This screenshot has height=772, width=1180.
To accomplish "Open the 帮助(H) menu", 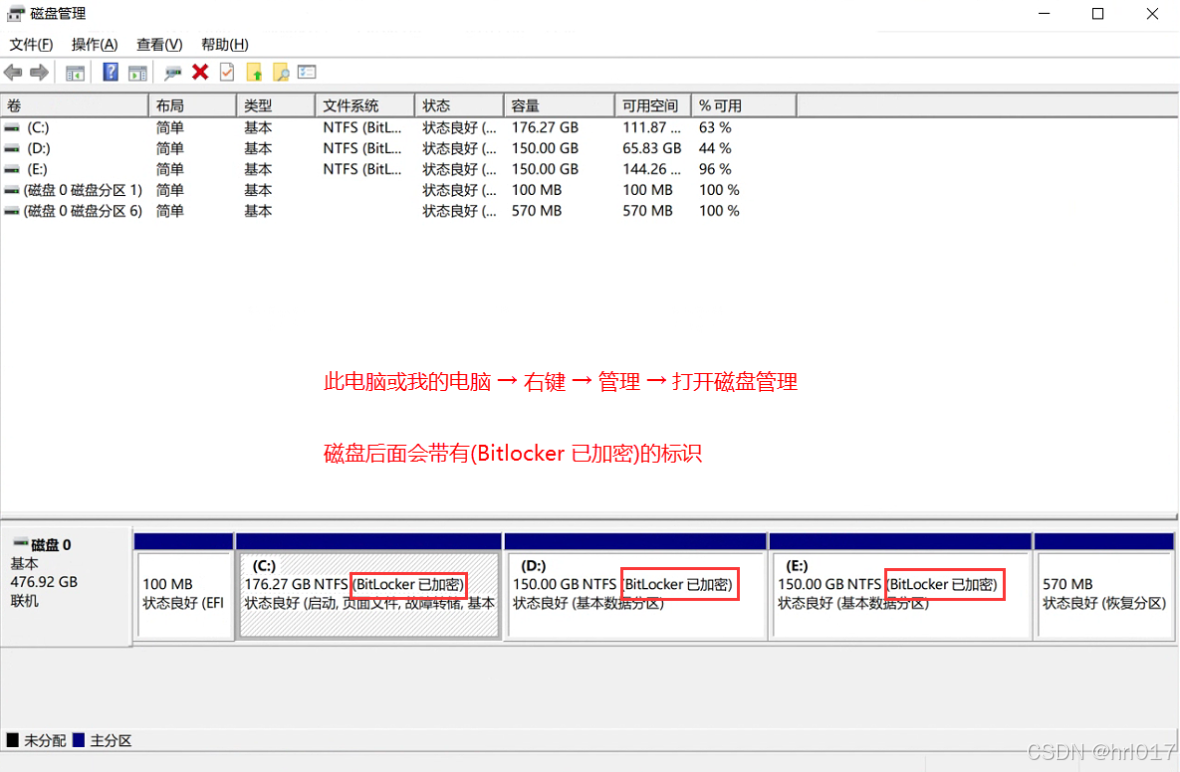I will coord(225,44).
